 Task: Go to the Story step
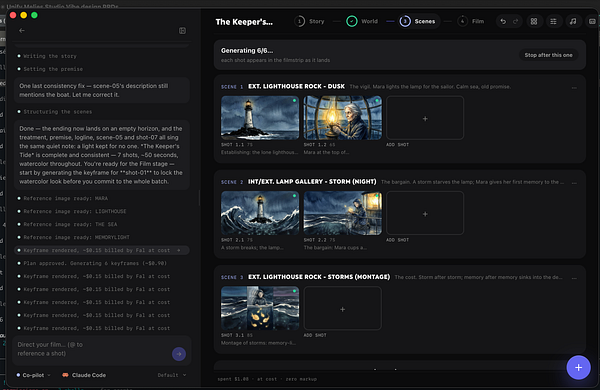tap(310, 21)
